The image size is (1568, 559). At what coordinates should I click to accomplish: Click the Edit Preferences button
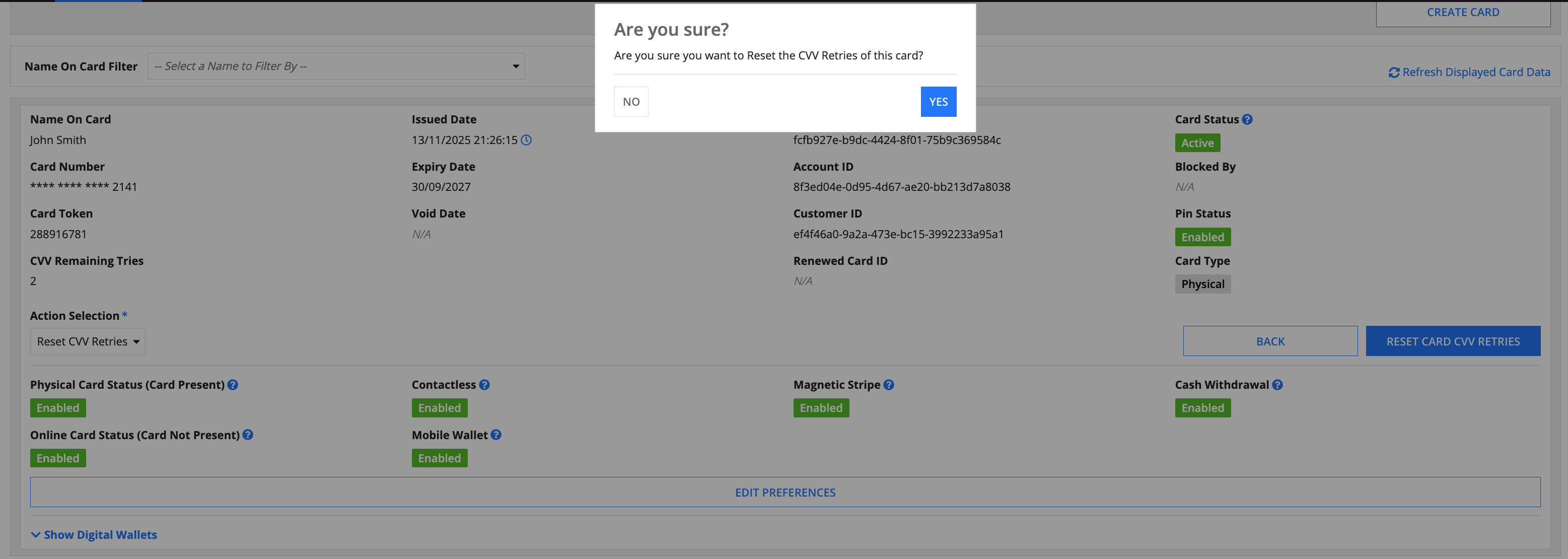pos(785,492)
